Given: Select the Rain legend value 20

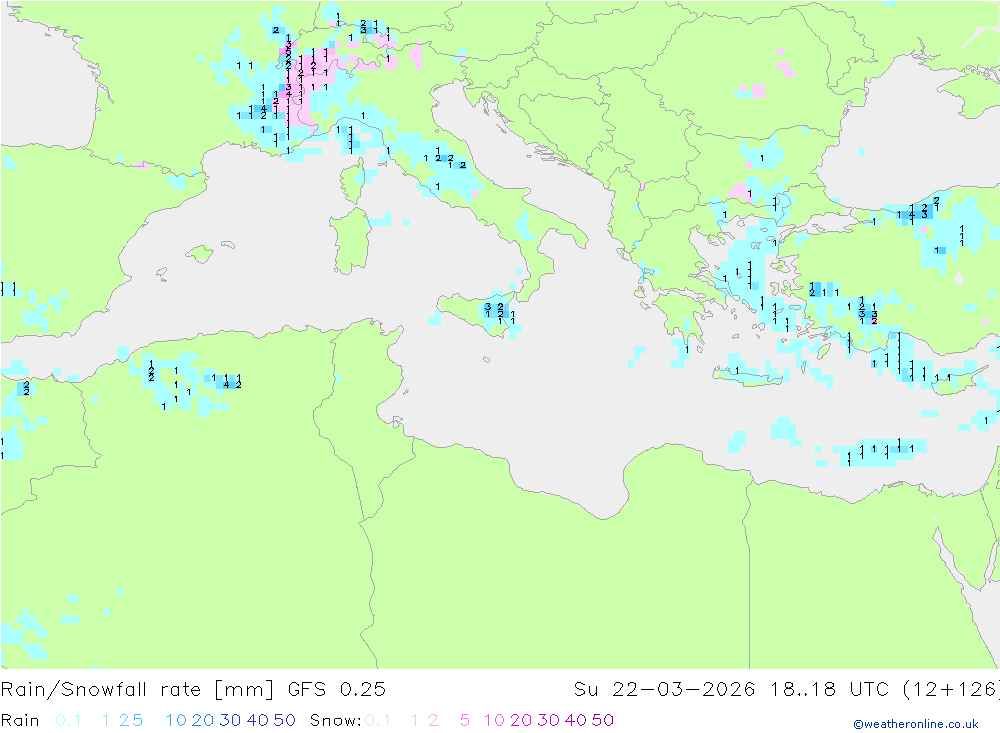Looking at the screenshot, I should click(x=203, y=720).
